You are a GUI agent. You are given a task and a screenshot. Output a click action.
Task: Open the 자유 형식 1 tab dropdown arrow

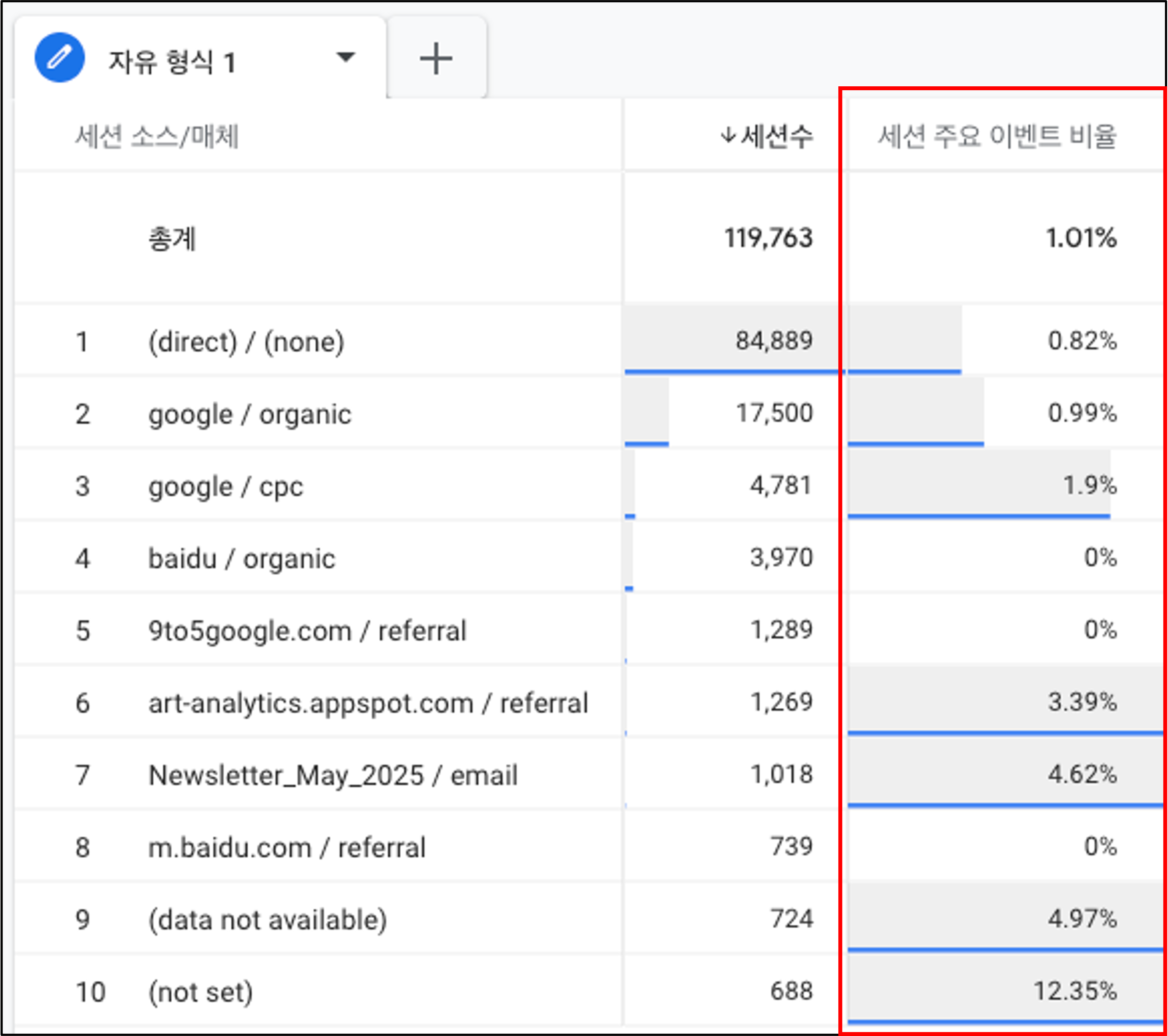tap(346, 57)
